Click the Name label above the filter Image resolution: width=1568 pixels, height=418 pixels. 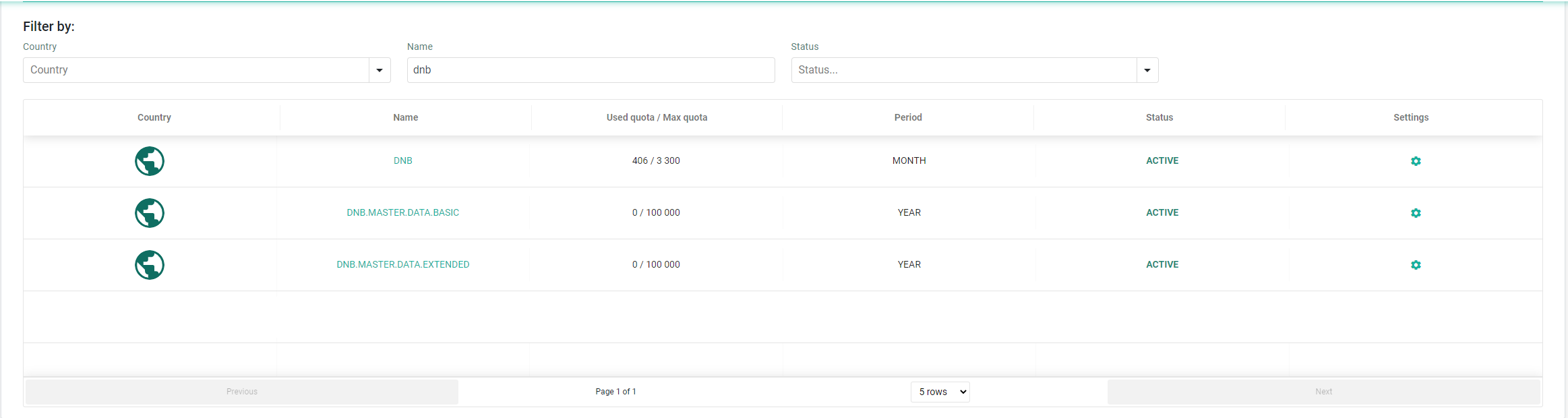pos(420,47)
